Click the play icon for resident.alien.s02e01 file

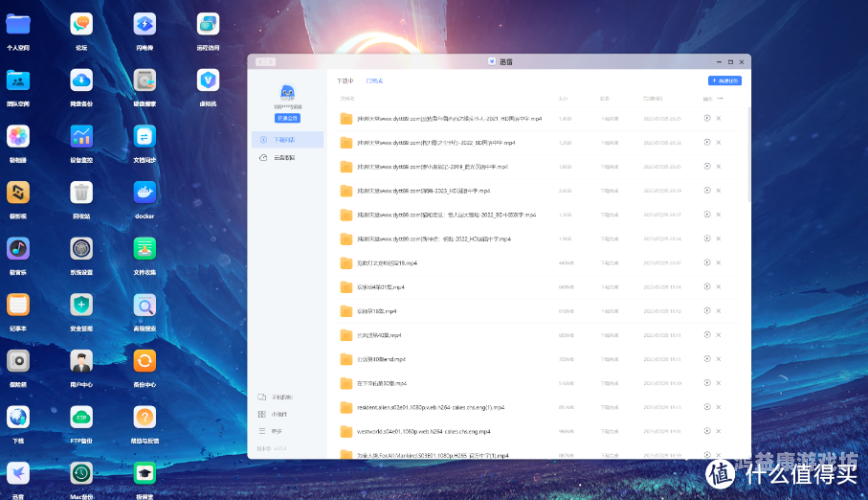coord(707,406)
